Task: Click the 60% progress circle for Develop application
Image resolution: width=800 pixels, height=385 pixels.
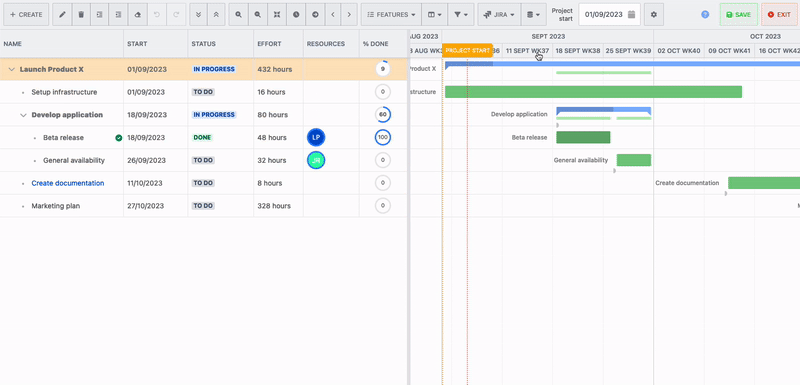Action: [x=383, y=115]
